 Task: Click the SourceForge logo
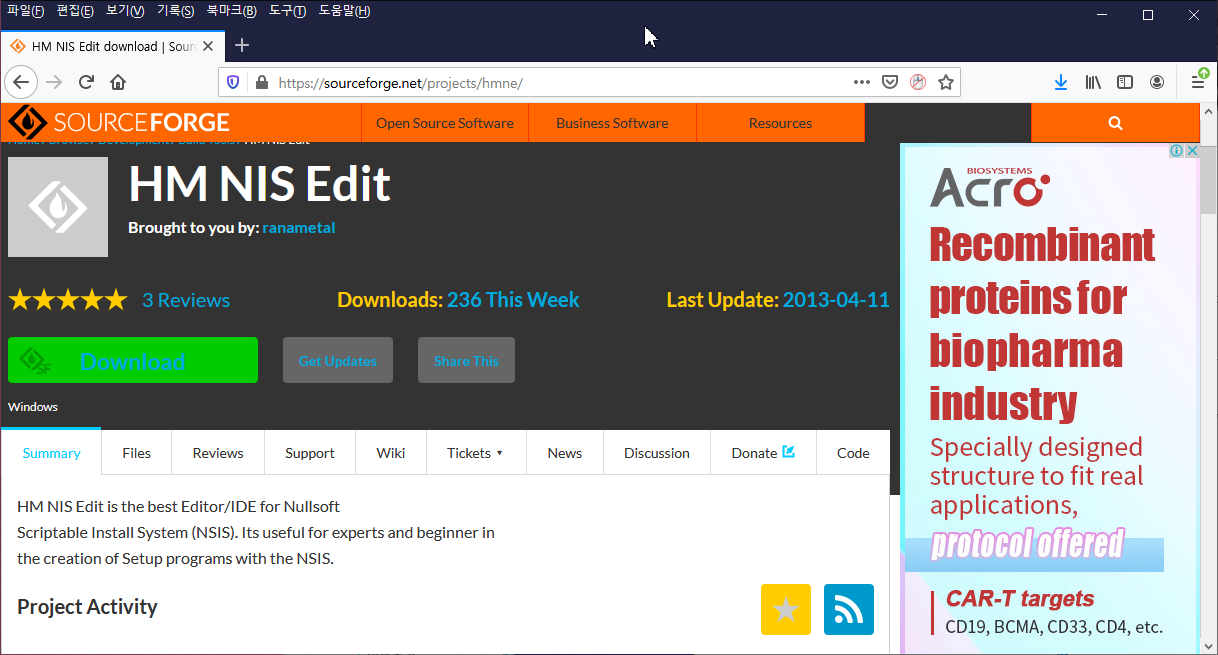click(x=119, y=123)
